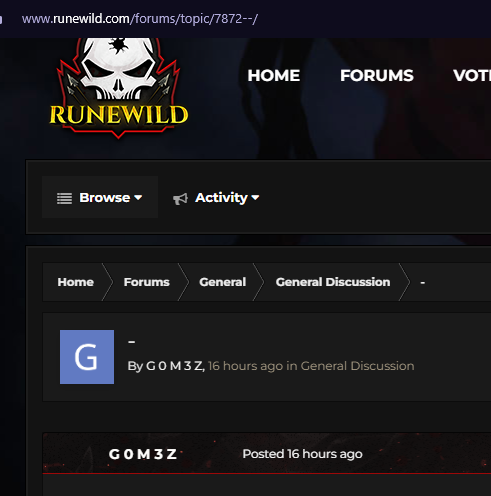Image resolution: width=491 pixels, height=496 pixels.
Task: Click the dash topic breadcrumb item
Action: coord(423,283)
